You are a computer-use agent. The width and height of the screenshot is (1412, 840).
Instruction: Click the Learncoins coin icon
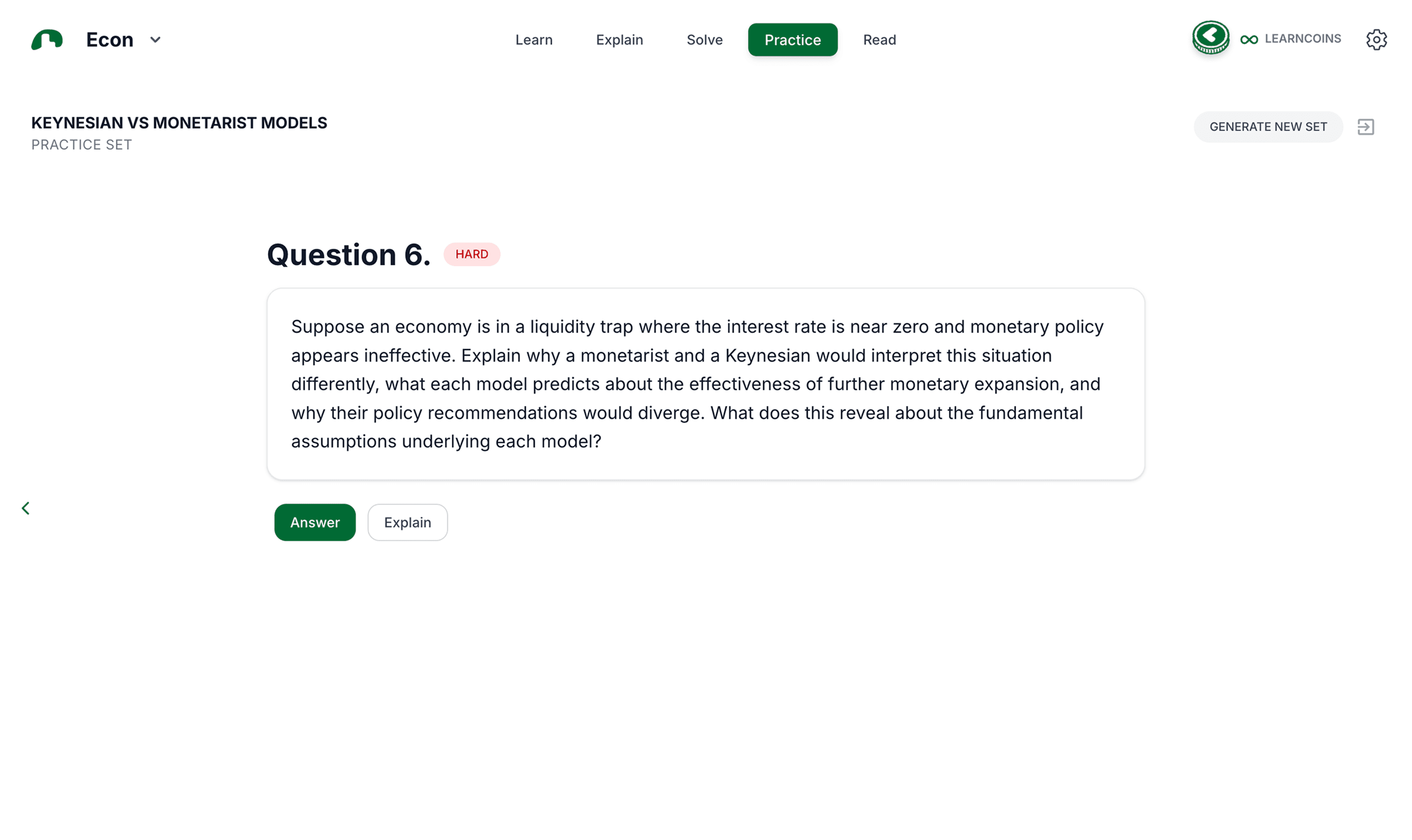(1210, 38)
